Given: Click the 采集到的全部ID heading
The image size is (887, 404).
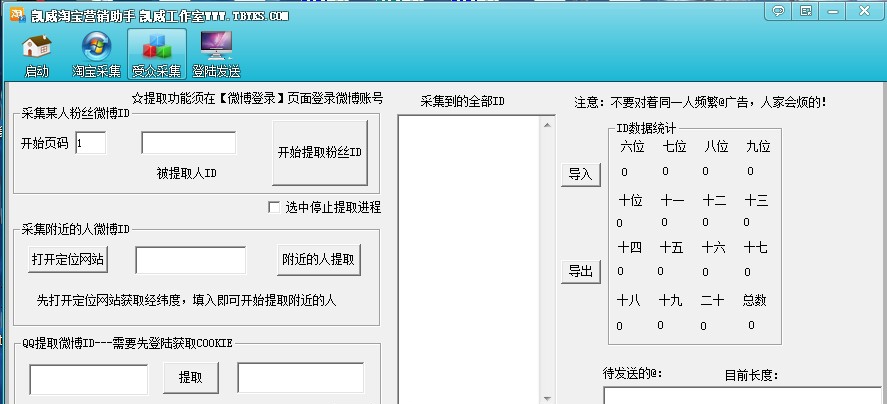Looking at the screenshot, I should tap(463, 102).
